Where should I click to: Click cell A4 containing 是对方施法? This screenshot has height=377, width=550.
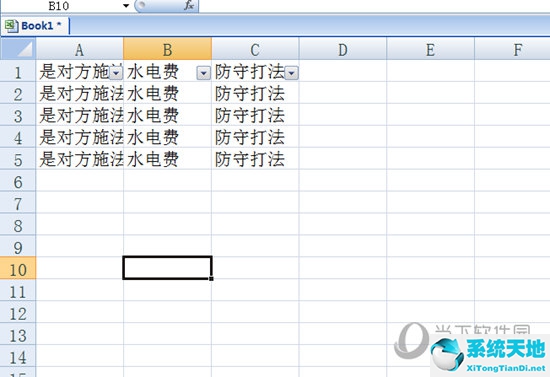click(80, 137)
